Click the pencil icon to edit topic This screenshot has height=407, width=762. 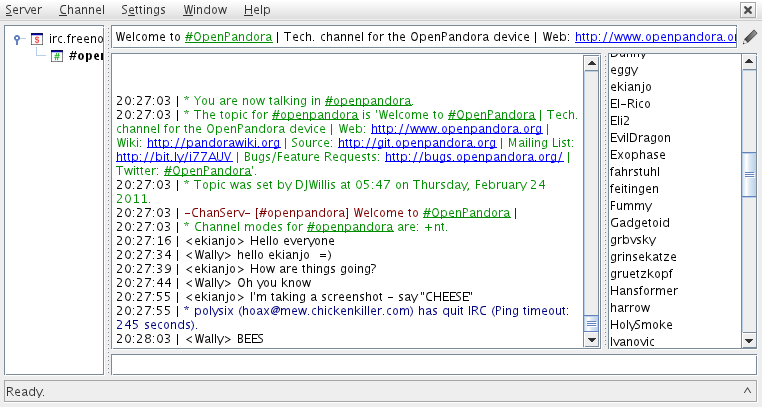[x=750, y=37]
